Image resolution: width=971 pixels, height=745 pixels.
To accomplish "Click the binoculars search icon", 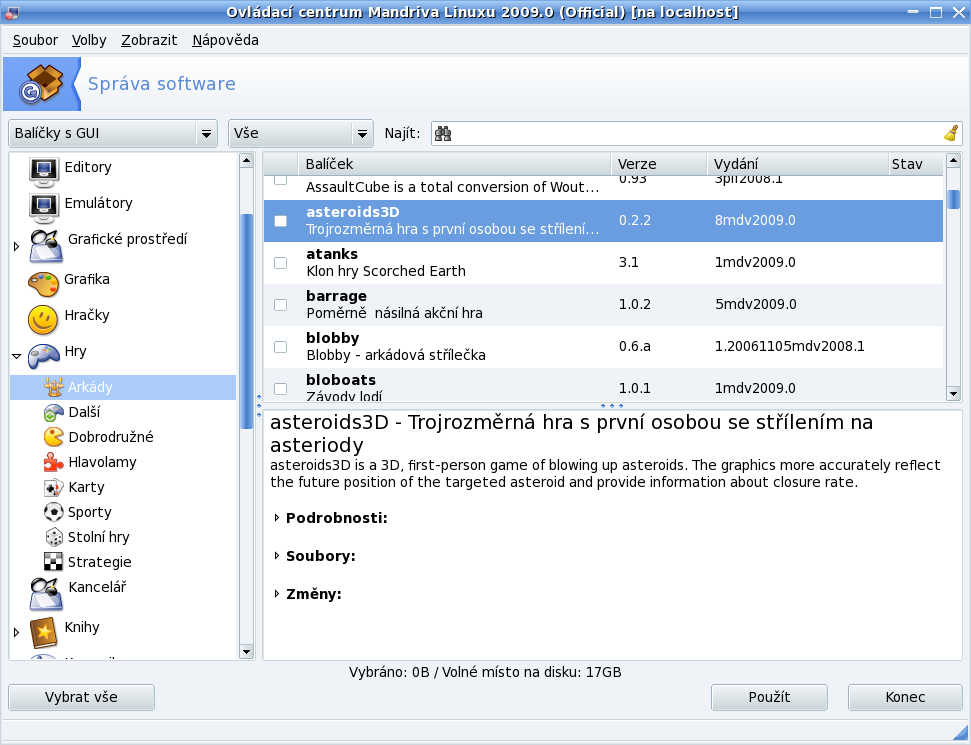I will (443, 134).
